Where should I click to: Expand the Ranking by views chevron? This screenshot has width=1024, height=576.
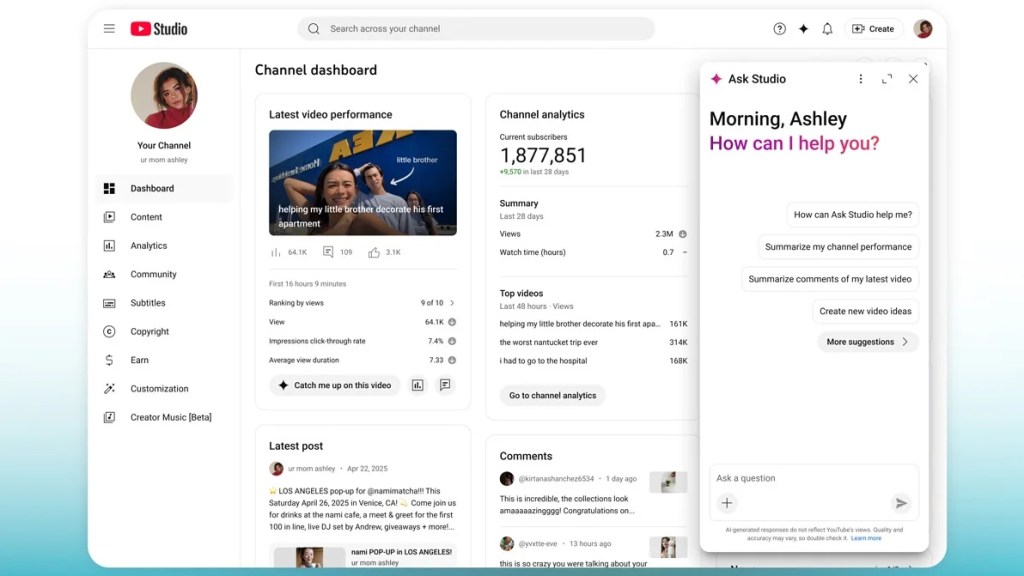(x=452, y=303)
